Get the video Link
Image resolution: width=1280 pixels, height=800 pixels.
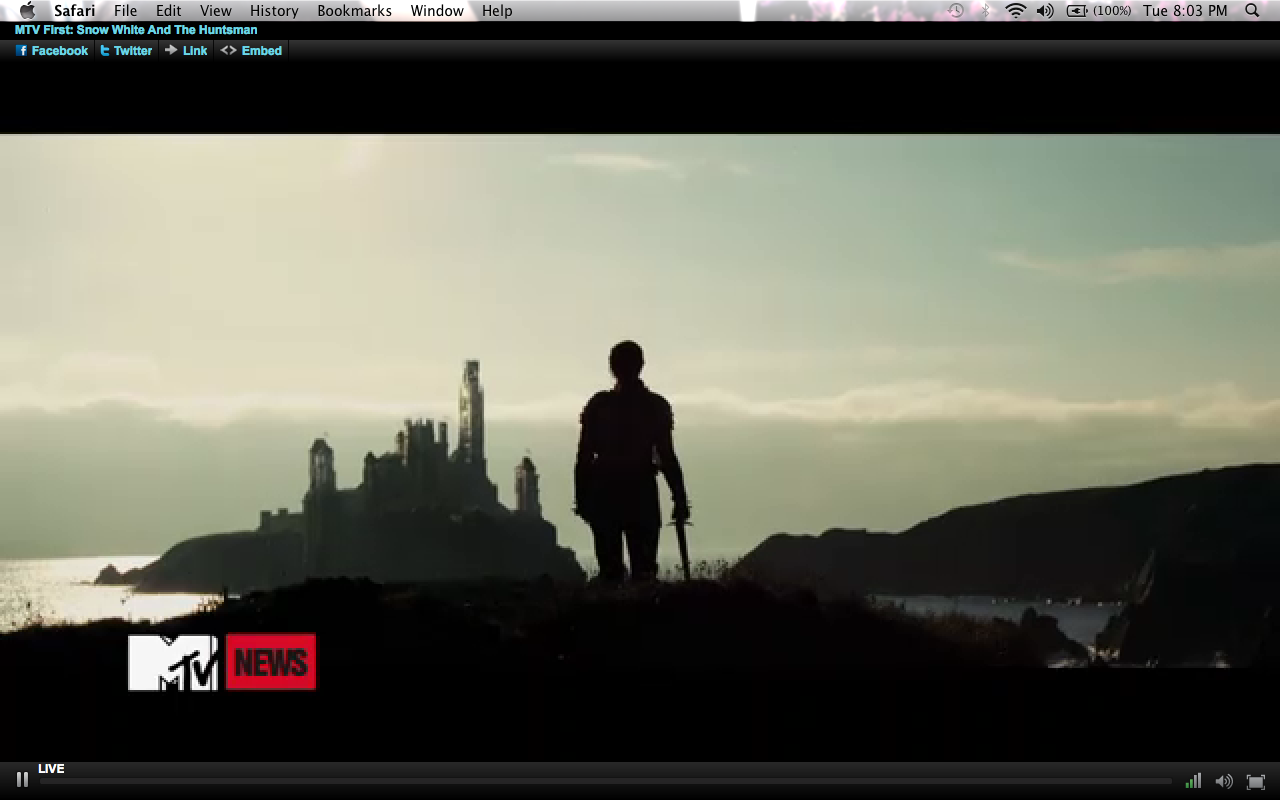click(x=186, y=50)
